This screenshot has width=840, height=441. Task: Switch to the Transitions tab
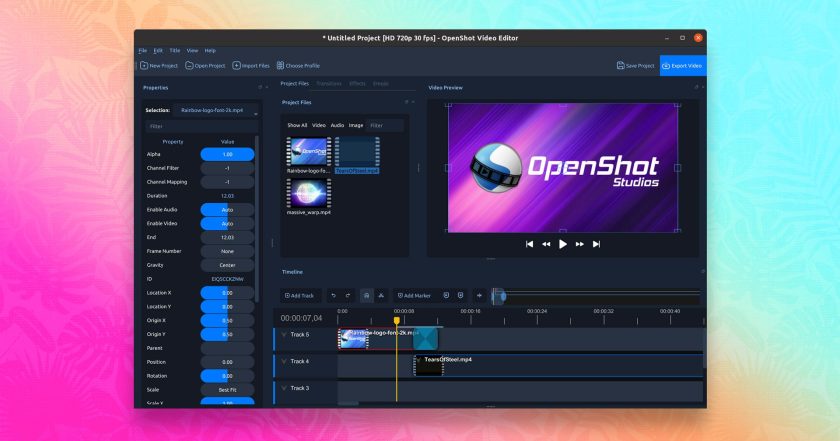click(329, 84)
